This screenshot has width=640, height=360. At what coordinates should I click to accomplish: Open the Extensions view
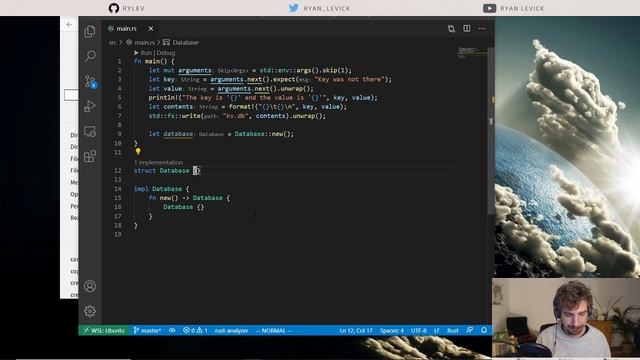coord(90,156)
